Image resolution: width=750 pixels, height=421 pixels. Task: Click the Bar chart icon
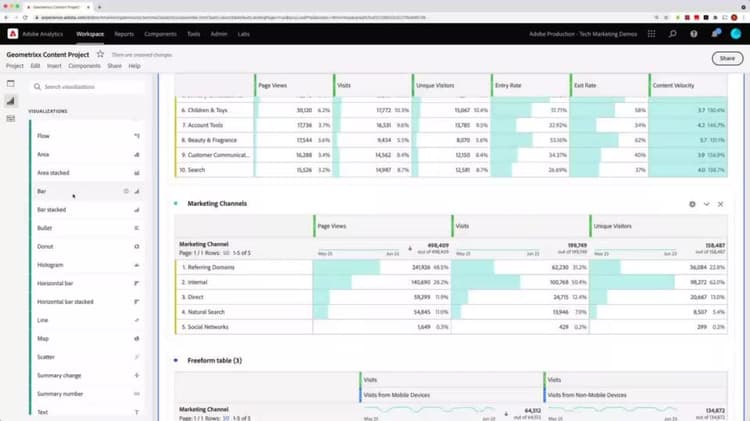pyautogui.click(x=137, y=191)
